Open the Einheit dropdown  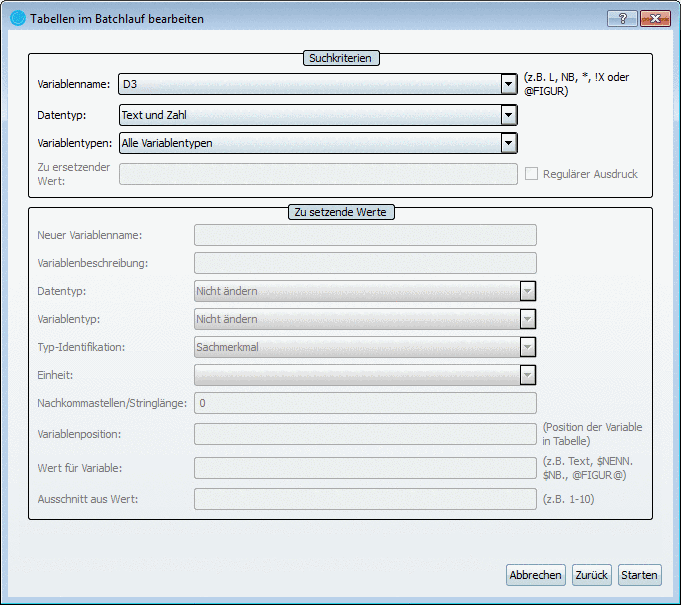(528, 375)
